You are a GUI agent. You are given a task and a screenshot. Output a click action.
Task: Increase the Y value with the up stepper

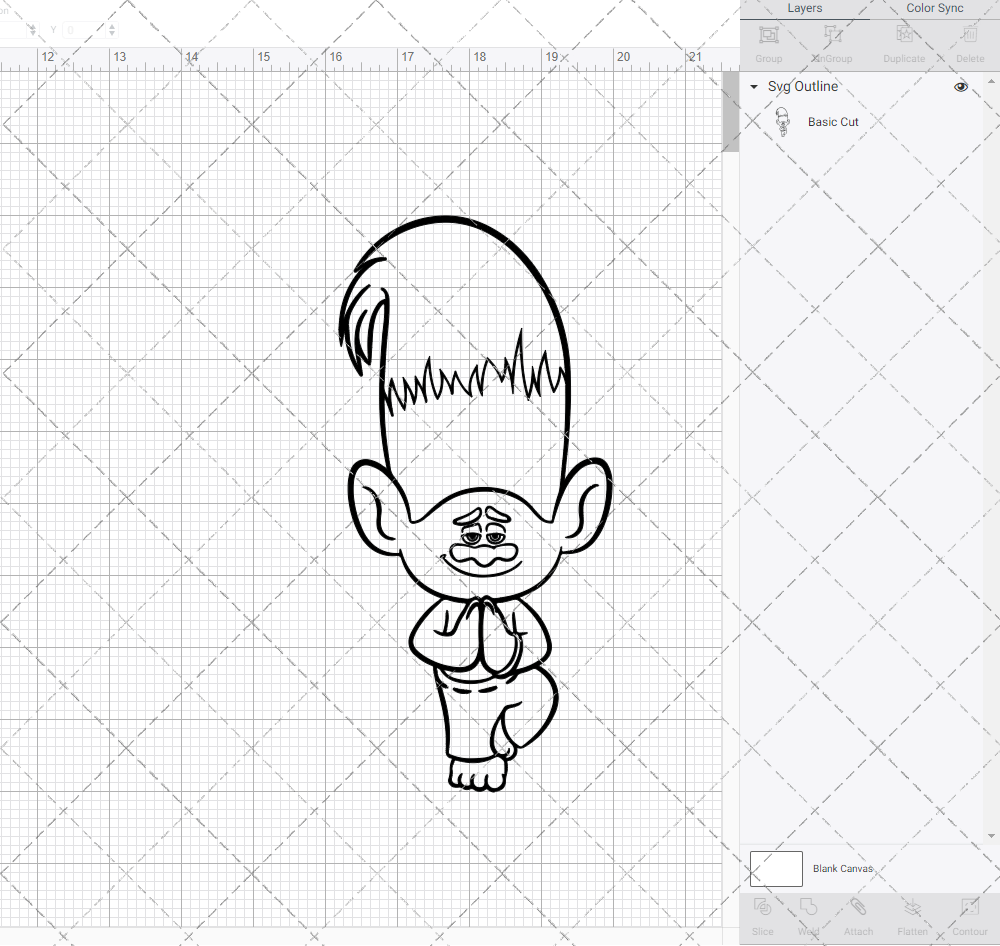[x=111, y=26]
